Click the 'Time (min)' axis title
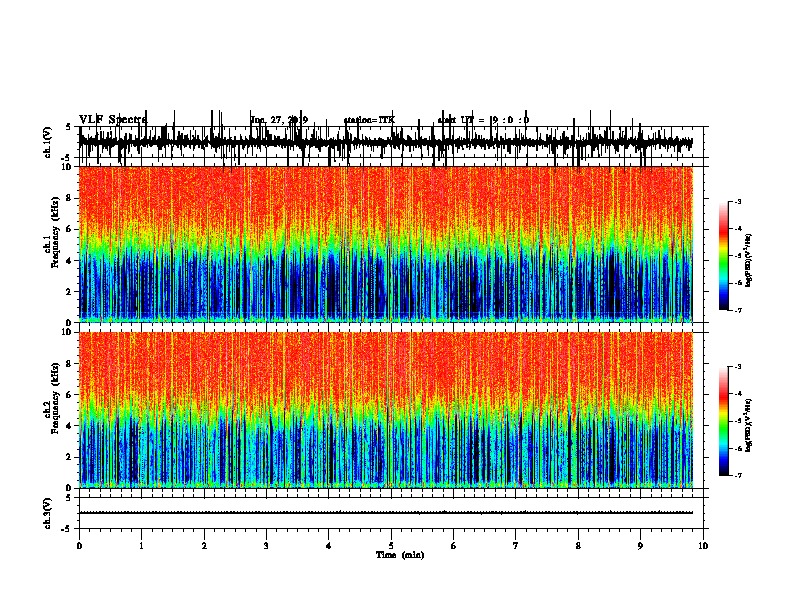Screen dimensions: 792x612 pyautogui.click(x=400, y=555)
